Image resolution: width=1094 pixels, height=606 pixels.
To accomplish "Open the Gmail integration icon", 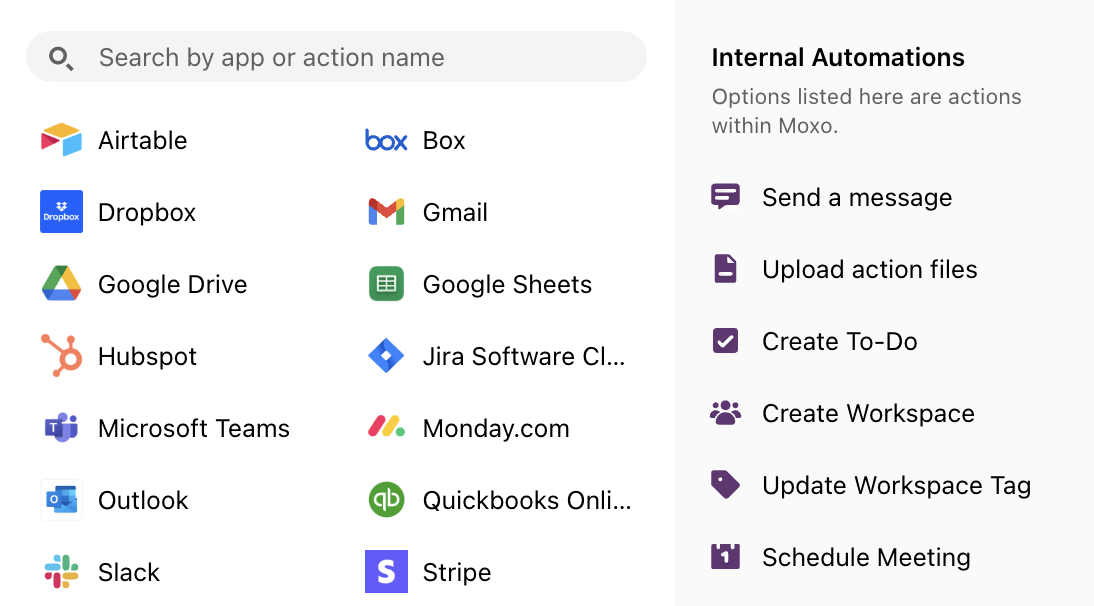I will 386,212.
